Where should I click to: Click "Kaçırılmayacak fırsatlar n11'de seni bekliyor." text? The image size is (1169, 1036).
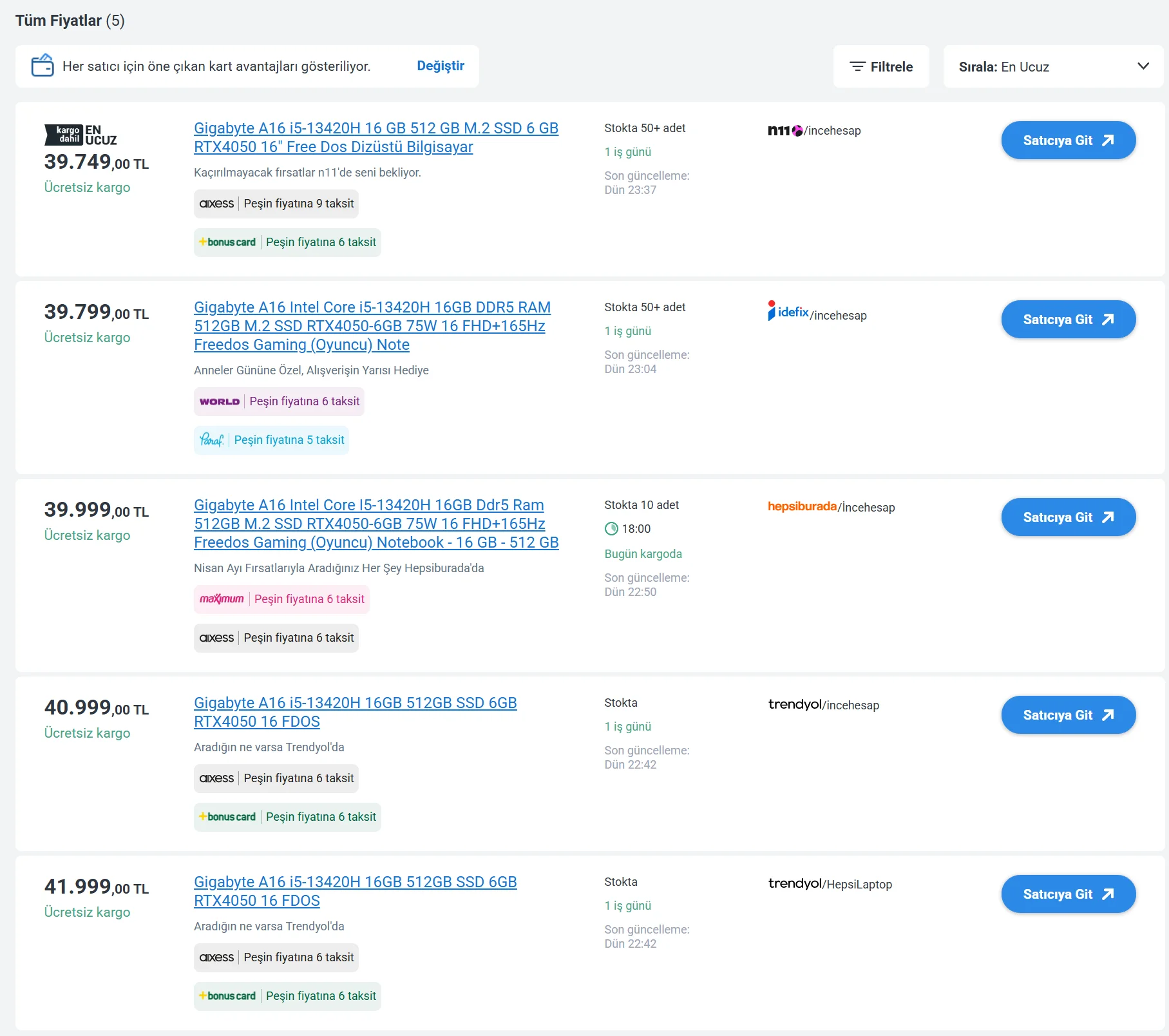pyautogui.click(x=307, y=173)
